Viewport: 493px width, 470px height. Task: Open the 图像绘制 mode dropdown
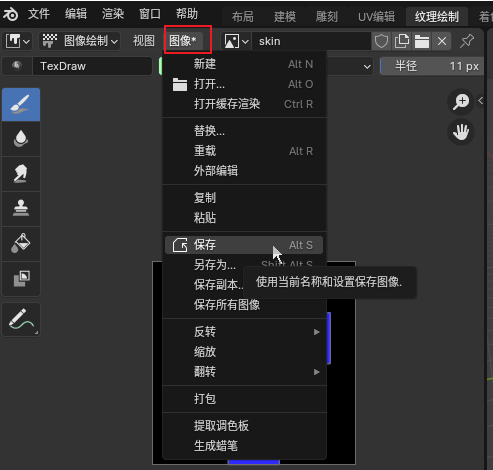(80, 41)
